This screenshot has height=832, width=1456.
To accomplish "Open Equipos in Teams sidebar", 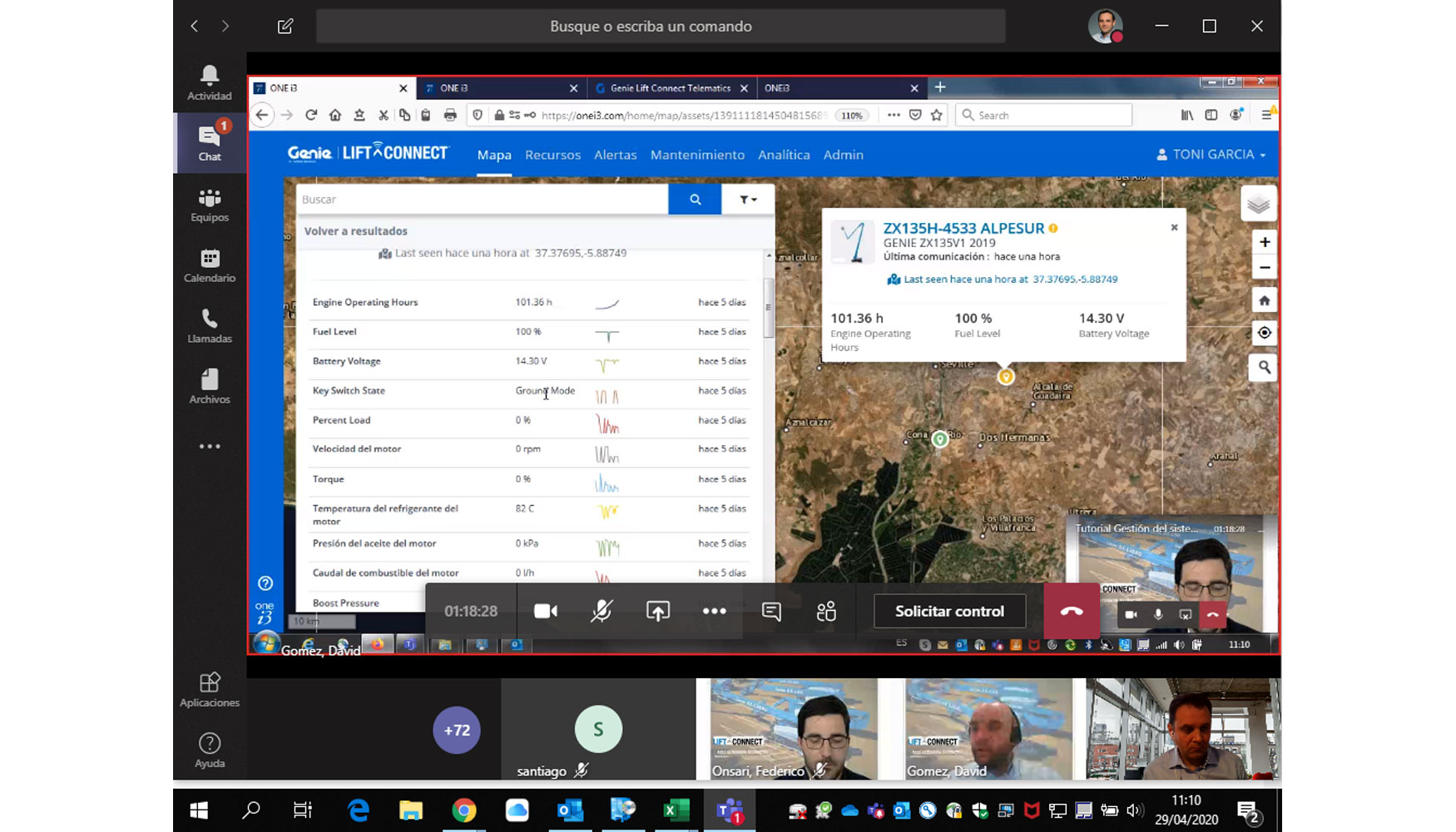I will (210, 205).
